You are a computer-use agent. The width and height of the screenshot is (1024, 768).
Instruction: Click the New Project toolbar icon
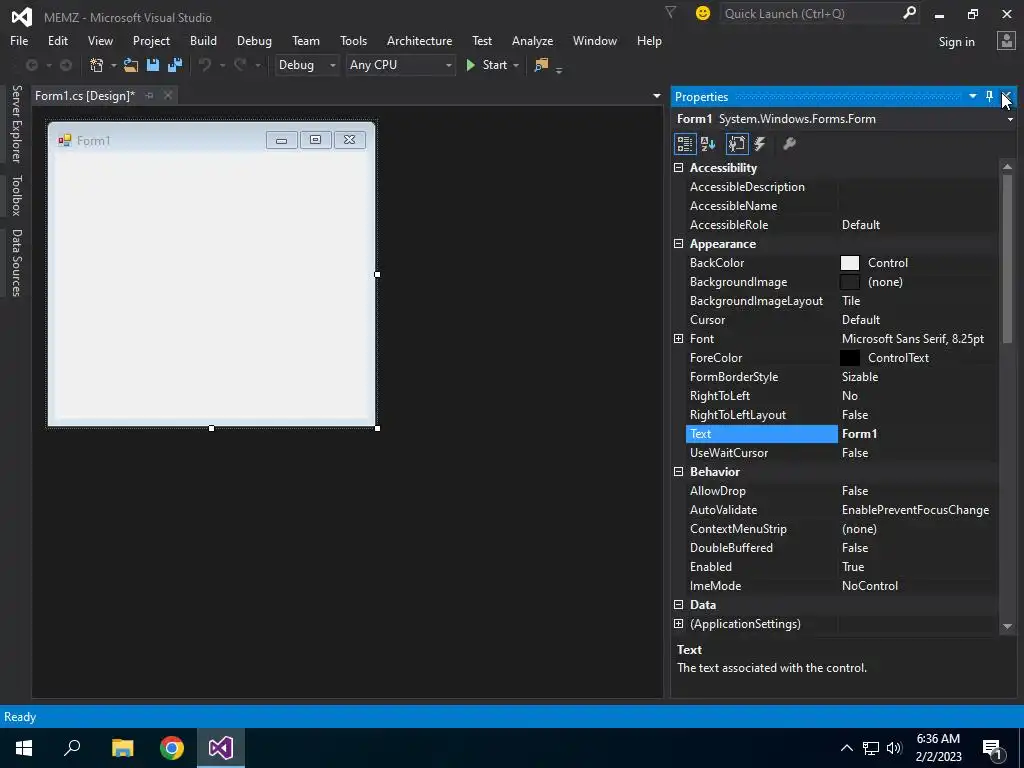(x=97, y=65)
